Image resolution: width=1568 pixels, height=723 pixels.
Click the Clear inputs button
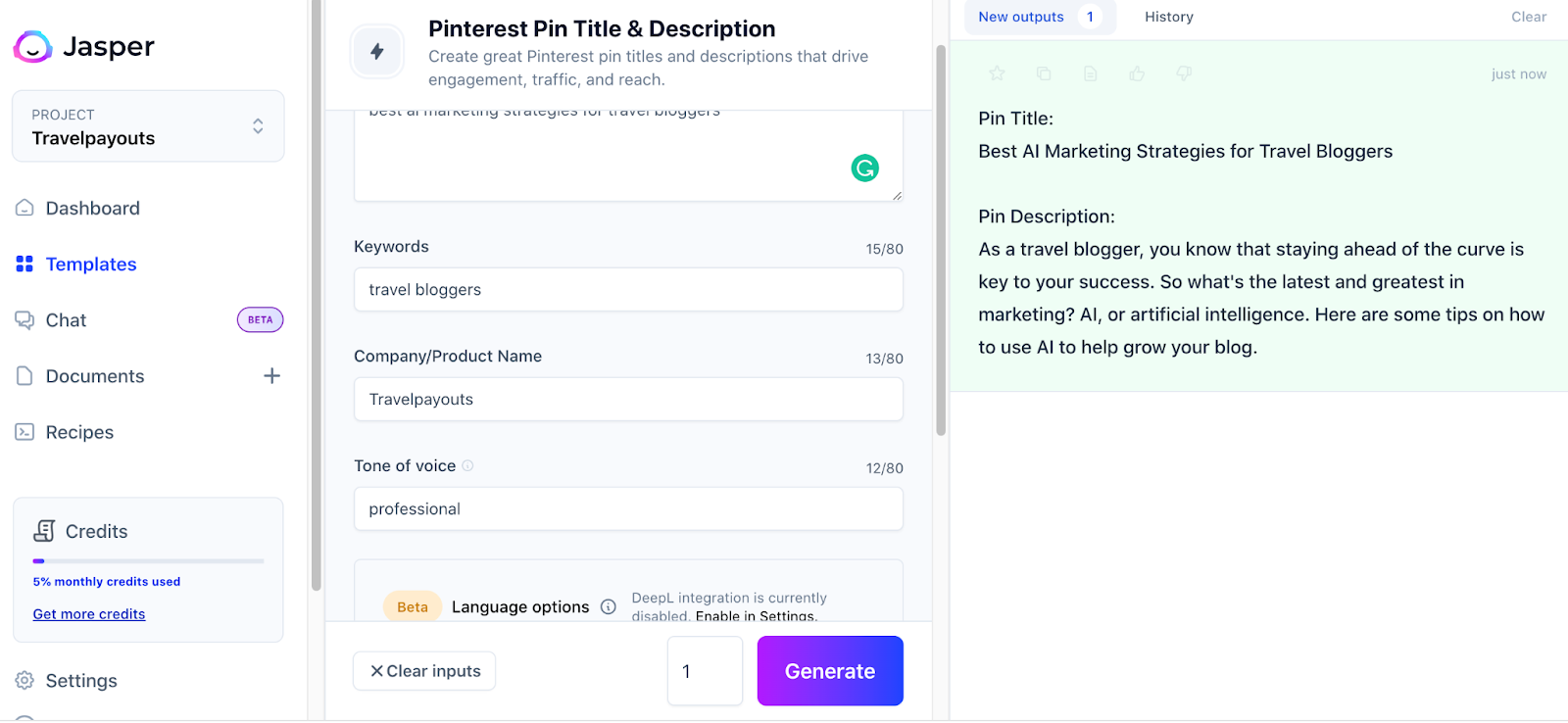[424, 671]
